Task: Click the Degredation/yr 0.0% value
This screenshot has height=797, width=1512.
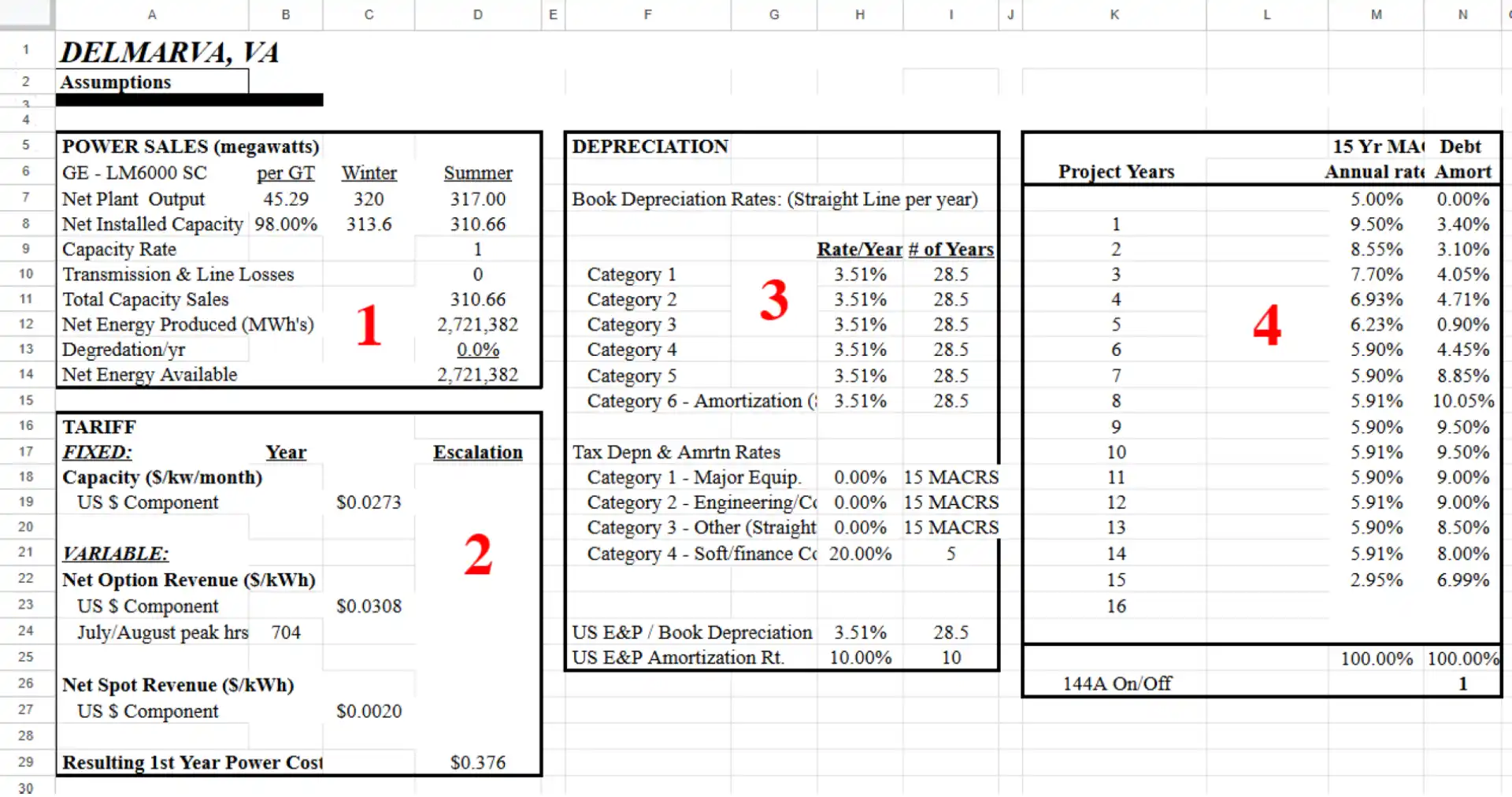Action: 477,350
